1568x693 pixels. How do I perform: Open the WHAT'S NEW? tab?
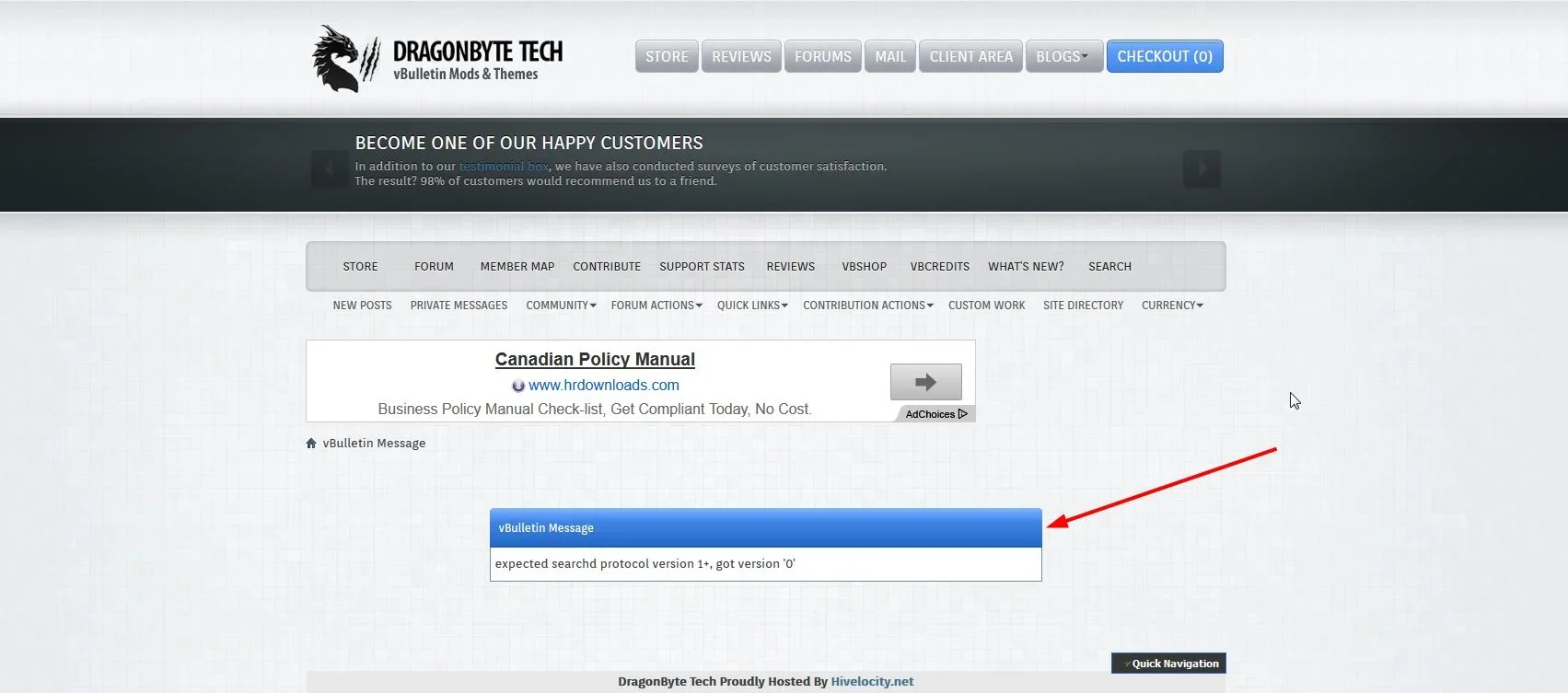pos(1026,267)
